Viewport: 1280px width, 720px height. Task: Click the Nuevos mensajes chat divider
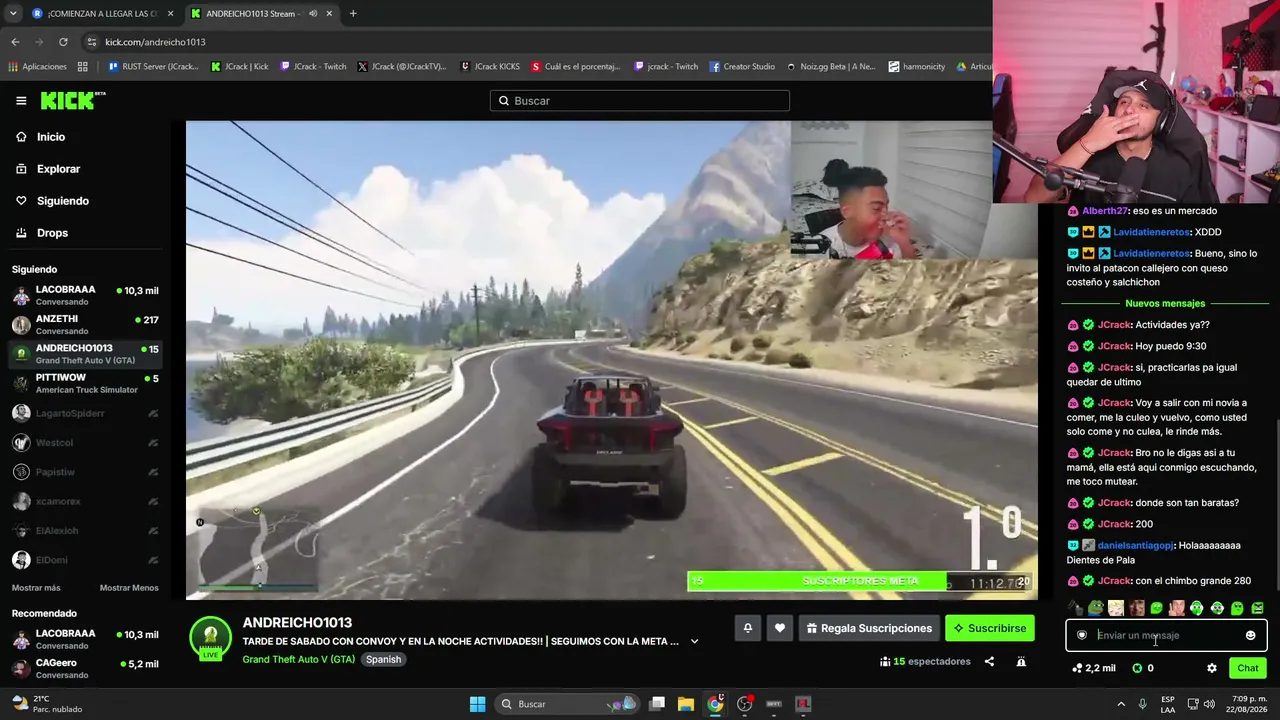point(1164,303)
